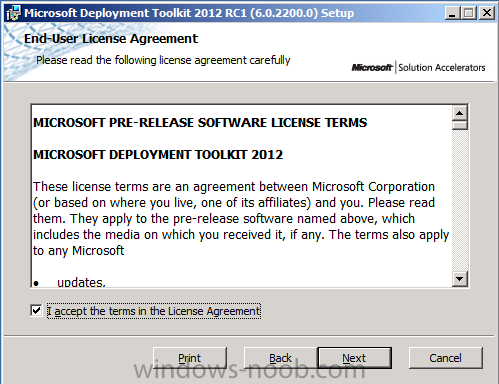This screenshot has width=499, height=384.
Task: Click the MICROSOFT DEPLOYMENT TOOLKIT 2012 heading
Action: tap(158, 155)
